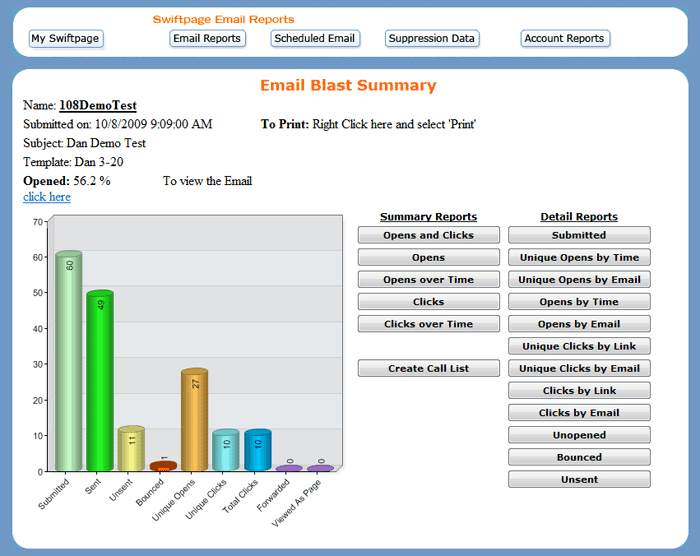Click Create Call List button
This screenshot has height=556, width=700.
pos(429,368)
